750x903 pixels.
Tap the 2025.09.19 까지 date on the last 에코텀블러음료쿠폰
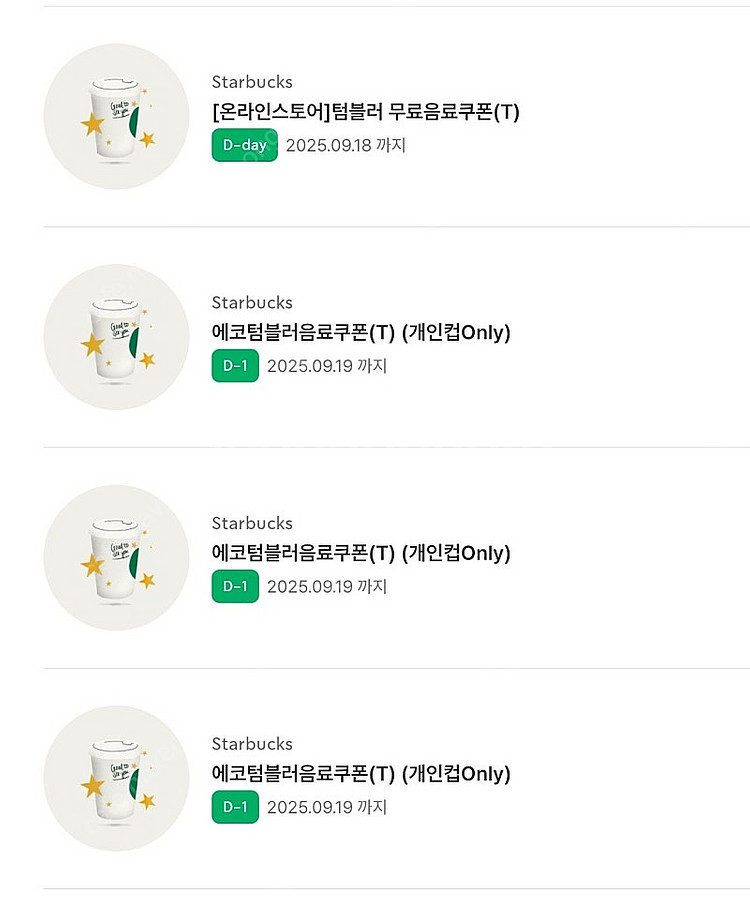click(x=327, y=807)
